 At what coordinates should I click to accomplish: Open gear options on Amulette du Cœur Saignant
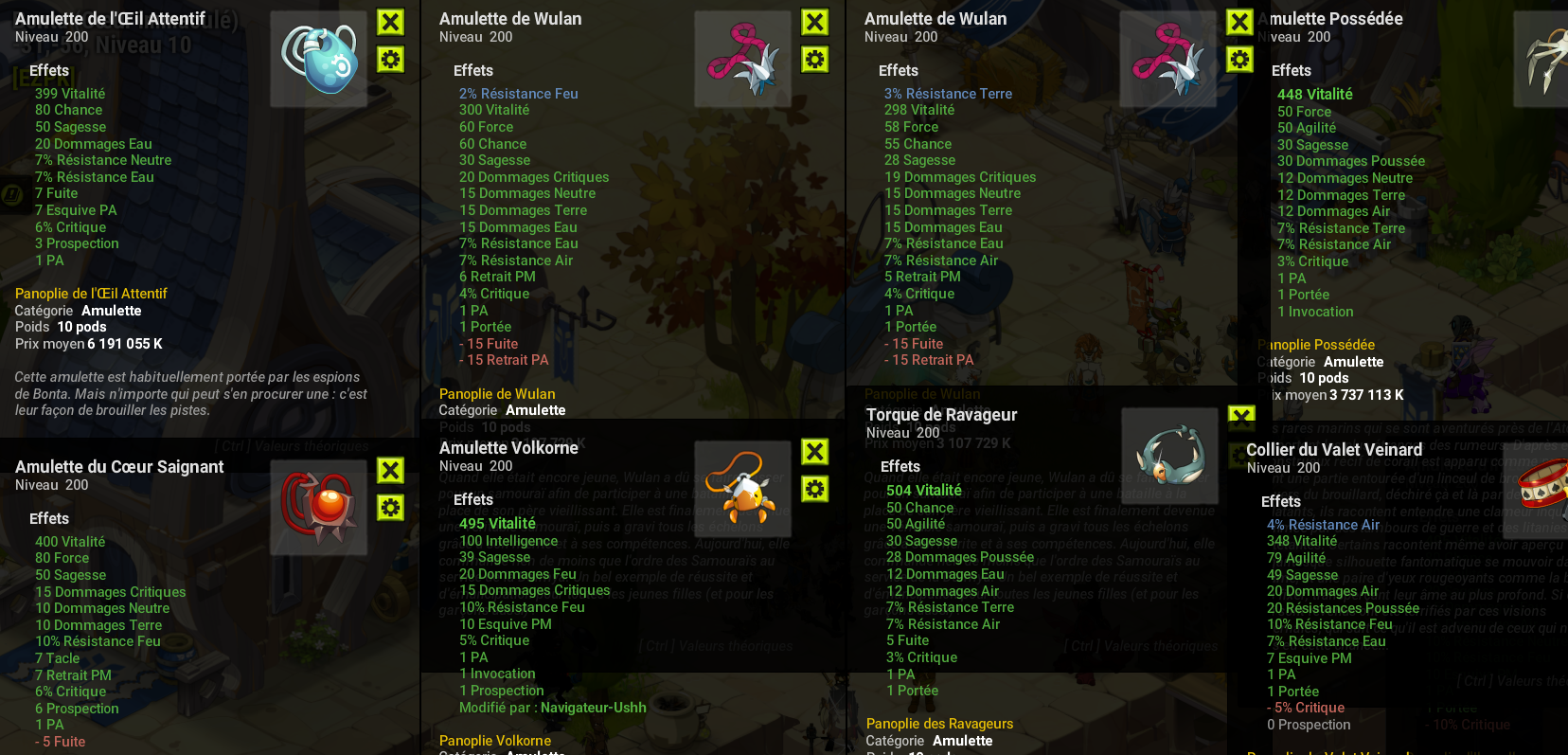(x=390, y=508)
